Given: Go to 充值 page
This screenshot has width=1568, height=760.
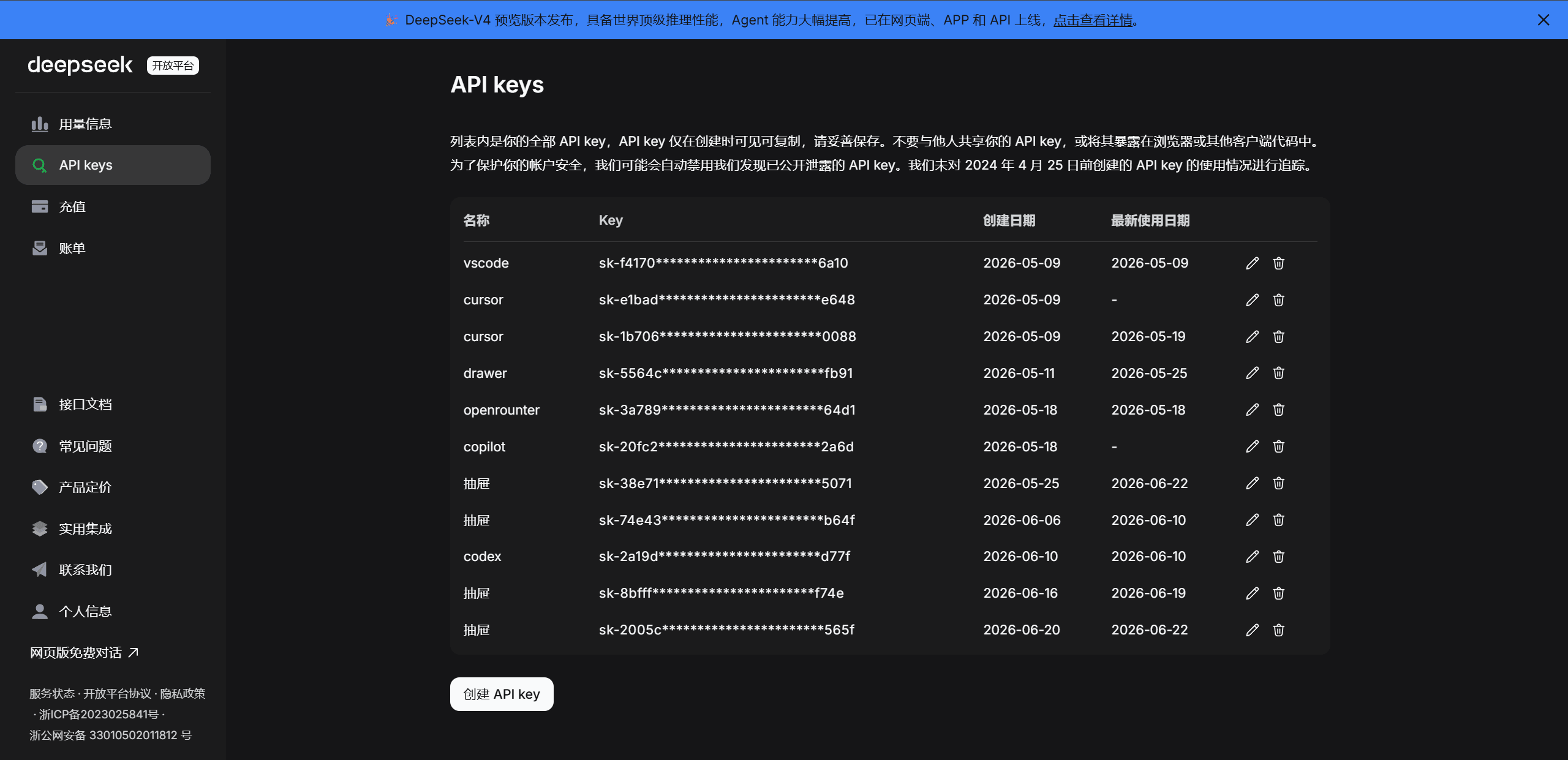Looking at the screenshot, I should click(113, 207).
